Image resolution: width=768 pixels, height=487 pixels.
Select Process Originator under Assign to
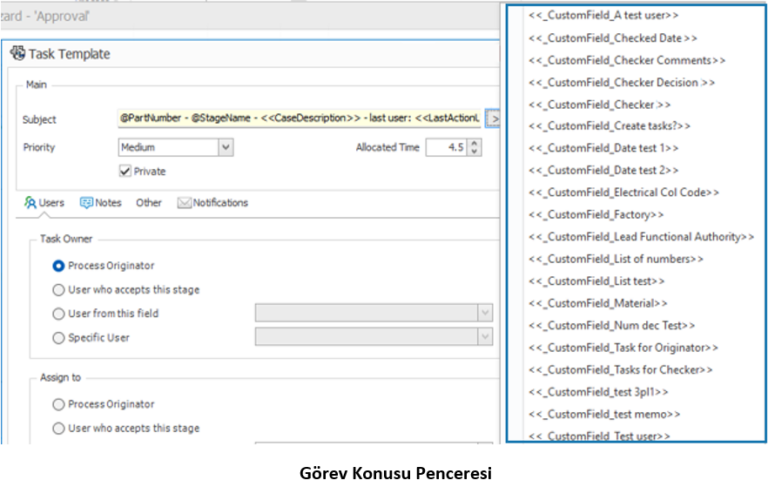pos(59,404)
